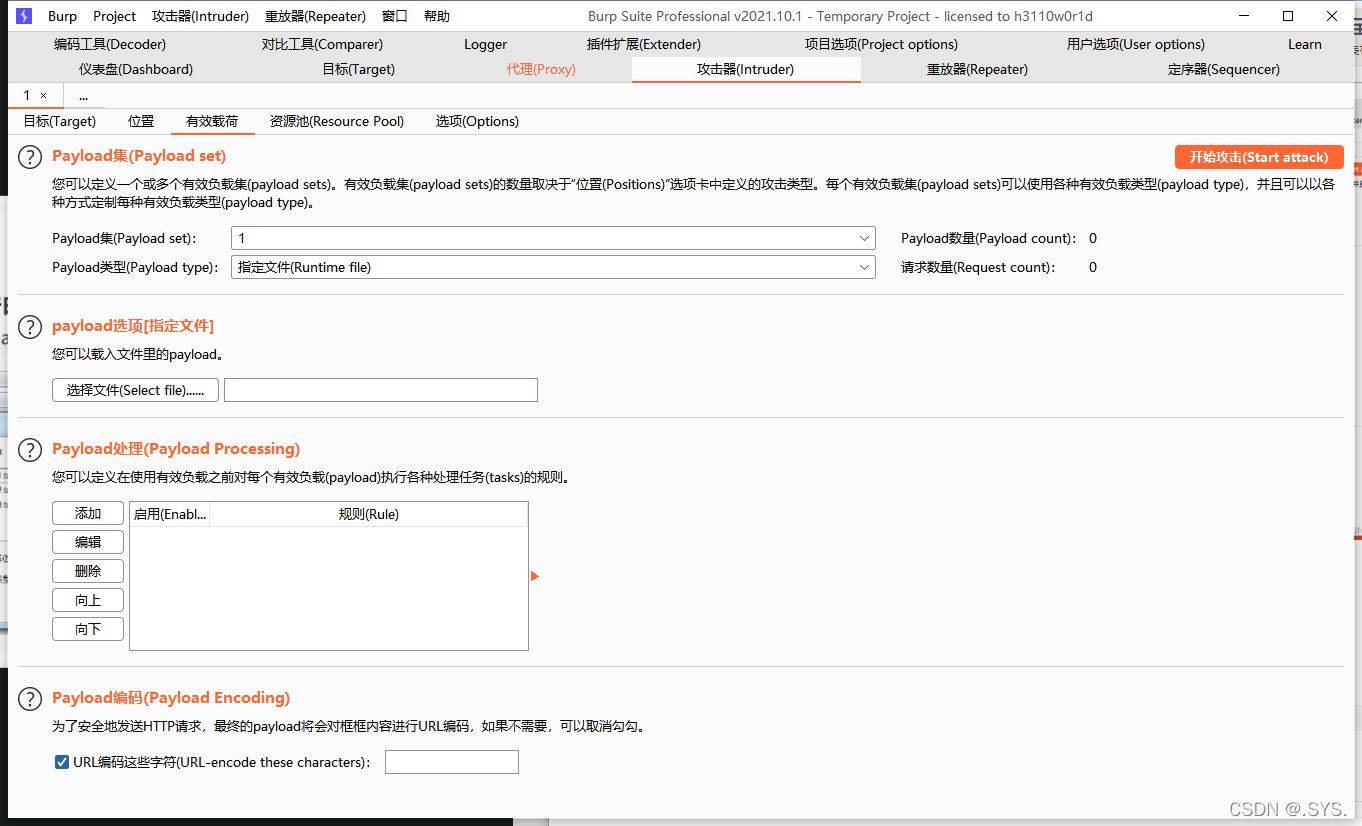Click the Payload编码(Payload Encoding) heading
1362x826 pixels.
[171, 698]
